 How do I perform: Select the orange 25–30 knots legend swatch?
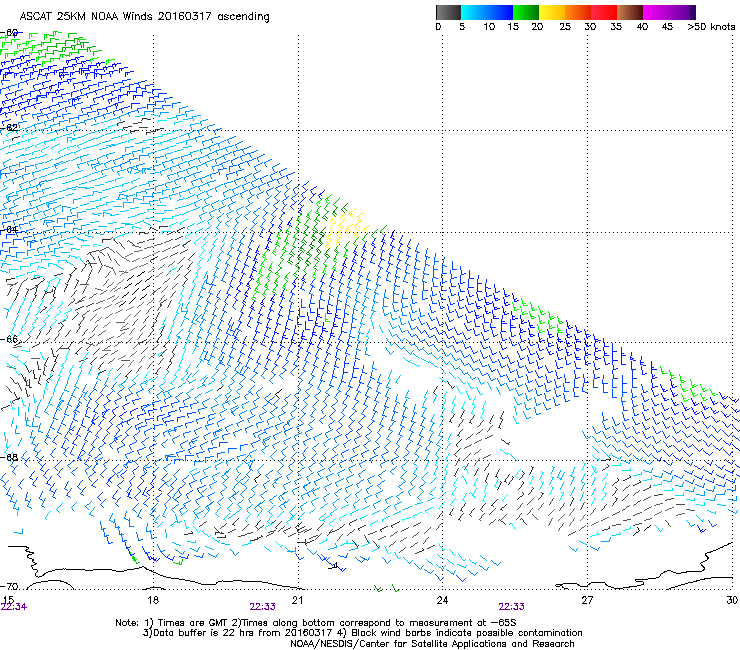click(x=578, y=12)
